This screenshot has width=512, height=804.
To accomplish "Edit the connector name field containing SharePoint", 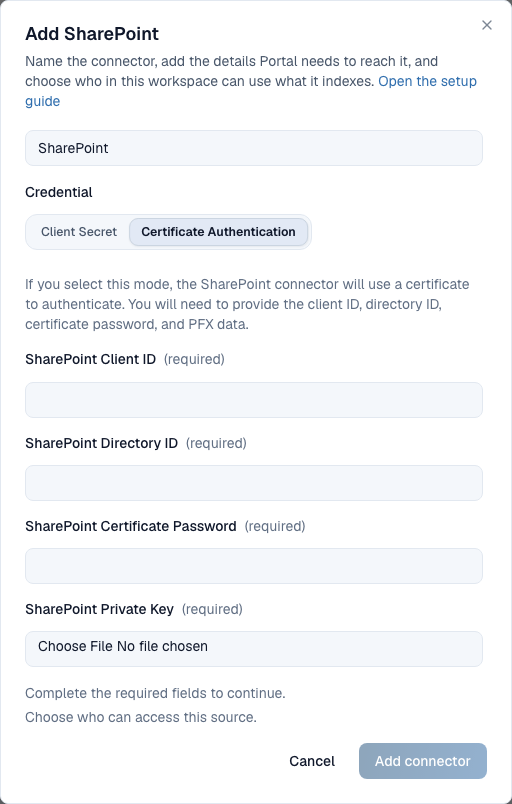I will (x=254, y=148).
